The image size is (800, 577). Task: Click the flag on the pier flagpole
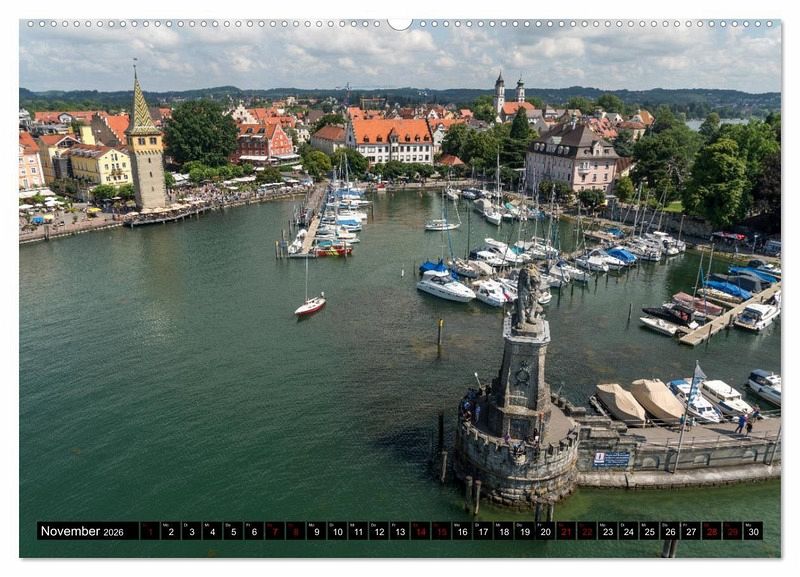(698, 373)
